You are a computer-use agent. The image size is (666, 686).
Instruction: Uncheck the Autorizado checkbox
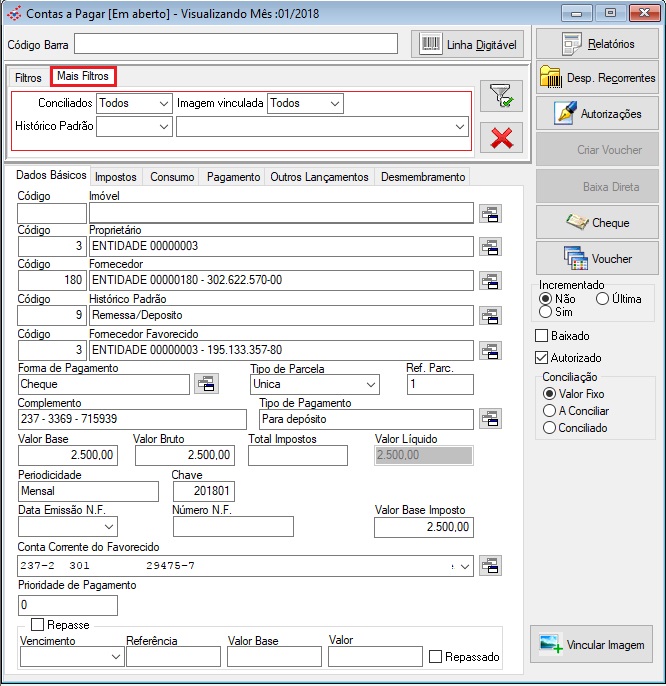[x=543, y=358]
